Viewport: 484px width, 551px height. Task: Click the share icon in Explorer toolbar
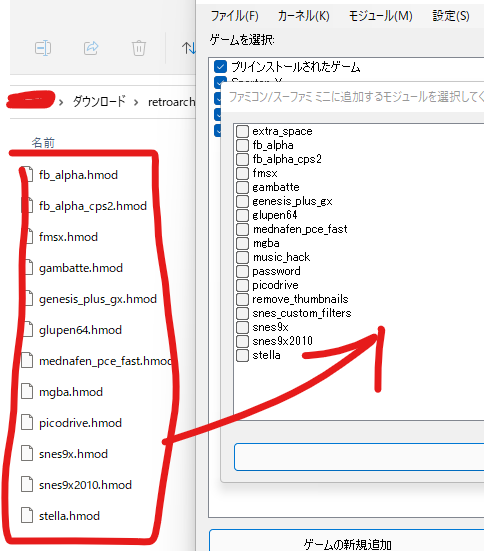pyautogui.click(x=91, y=48)
